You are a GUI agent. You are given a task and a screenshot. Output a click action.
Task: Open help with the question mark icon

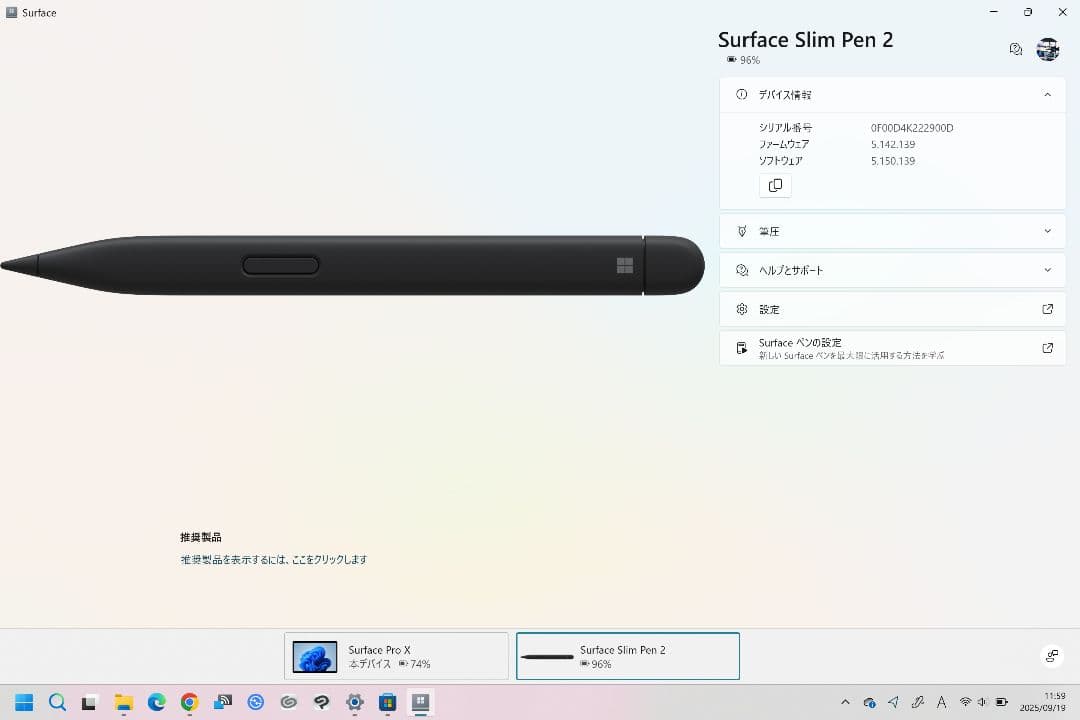point(1015,48)
